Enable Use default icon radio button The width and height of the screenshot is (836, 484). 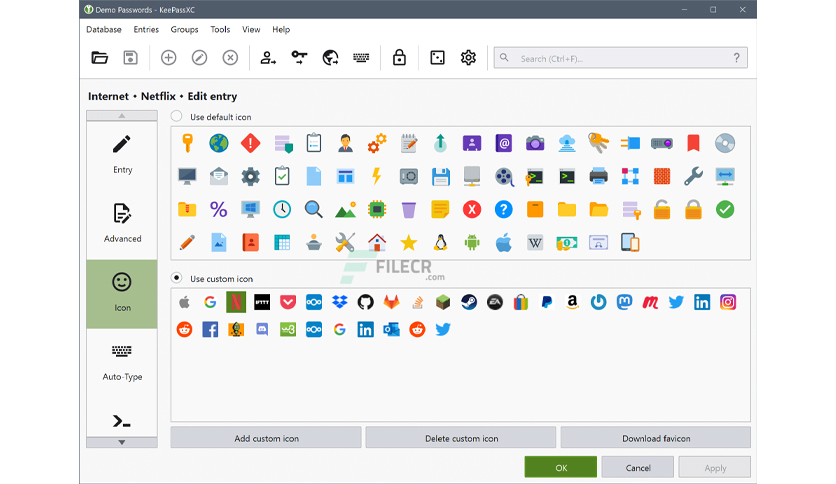point(176,116)
